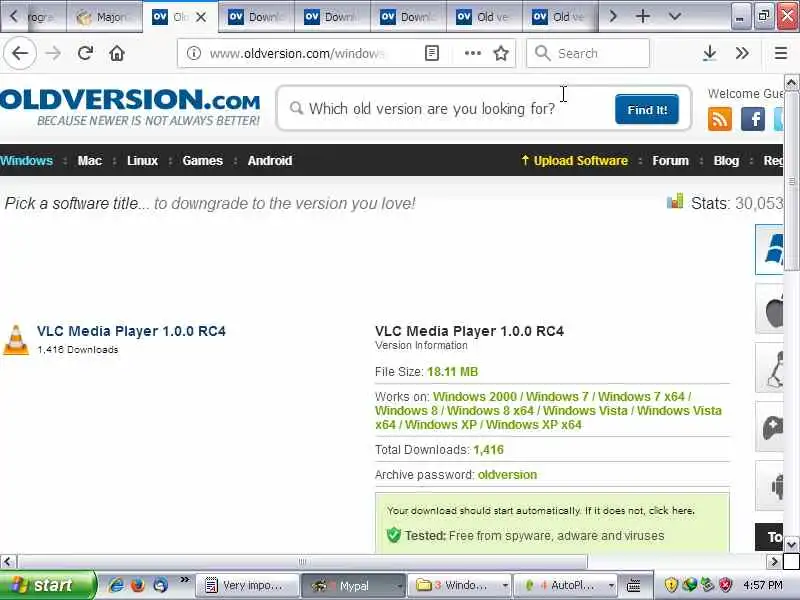Screen dimensions: 800x600
Task: Click the vertical scrollbar down arrow
Action: click(791, 544)
